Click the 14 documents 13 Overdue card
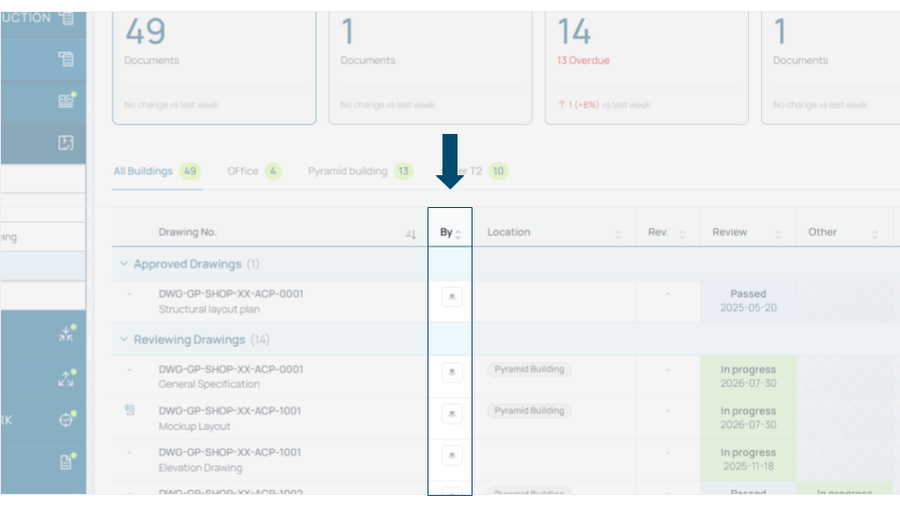This screenshot has width=900, height=506. (x=646, y=68)
